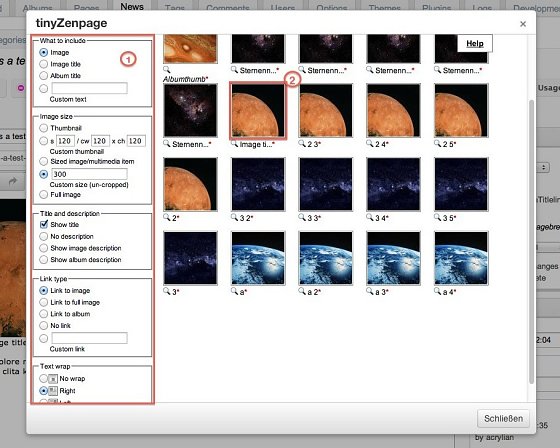The height and width of the screenshot is (448, 560).
Task: Choose Album title option
Action: [x=44, y=75]
